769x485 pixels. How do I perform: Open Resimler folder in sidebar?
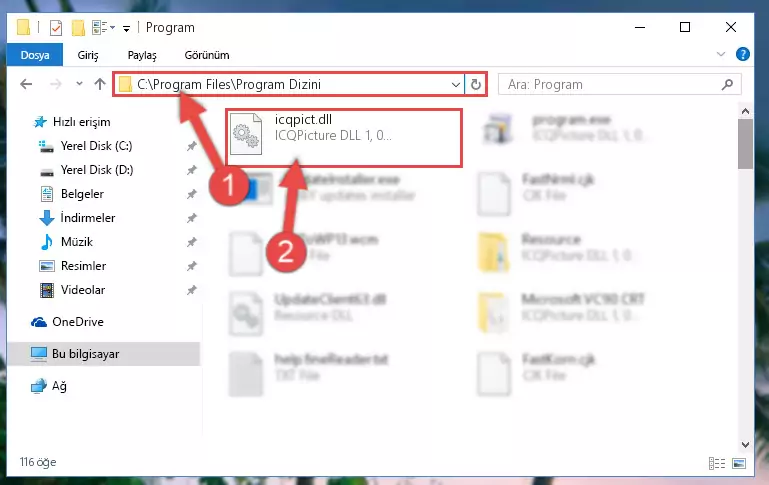pos(73,266)
